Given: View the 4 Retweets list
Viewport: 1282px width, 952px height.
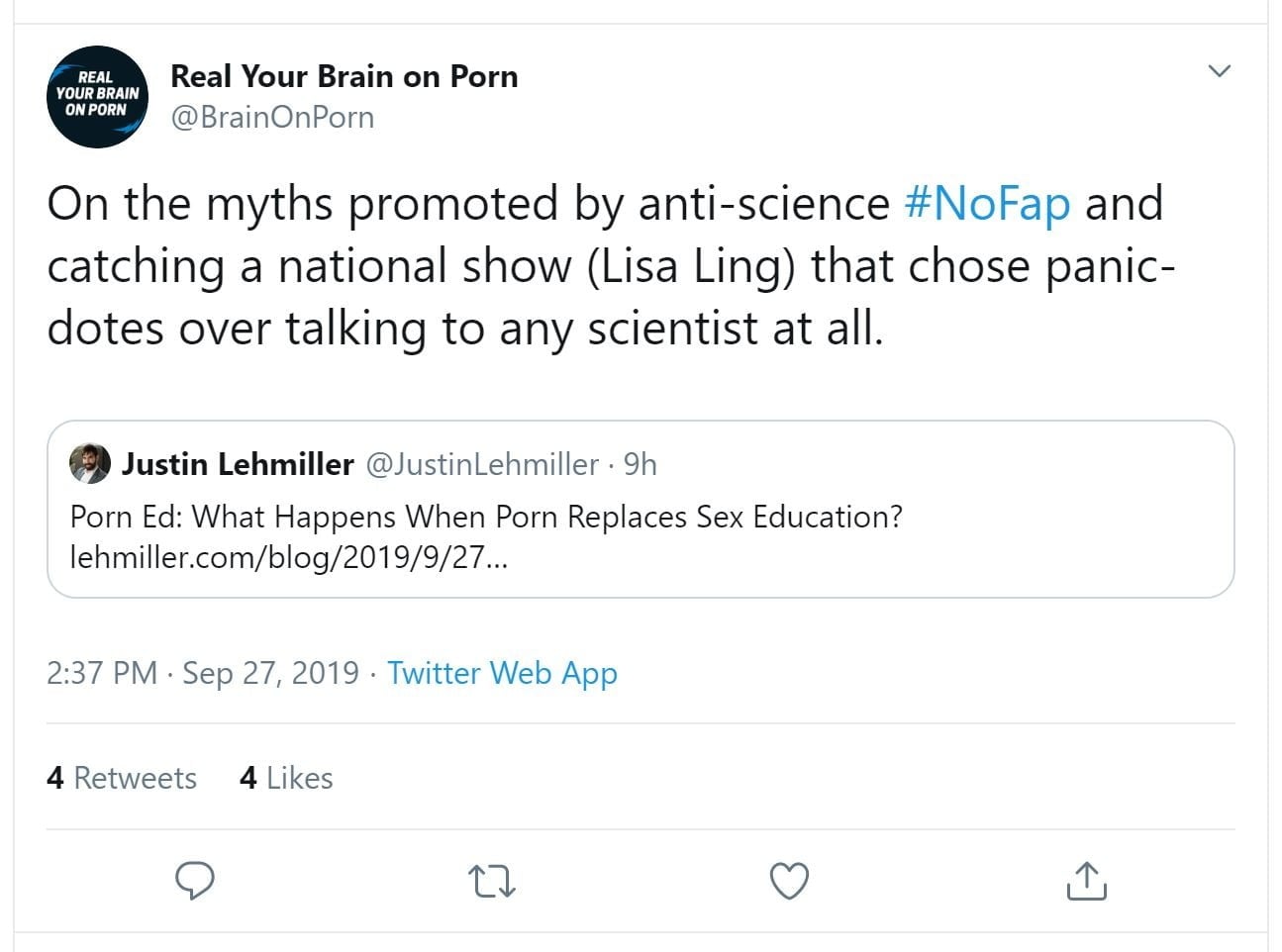Looking at the screenshot, I should pyautogui.click(x=122, y=778).
